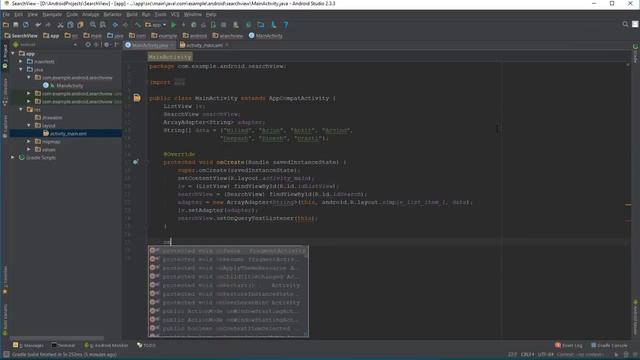Click the UTF-8 encoding status bar entry
Image resolution: width=640 pixels, height=360 pixels.
pos(546,355)
